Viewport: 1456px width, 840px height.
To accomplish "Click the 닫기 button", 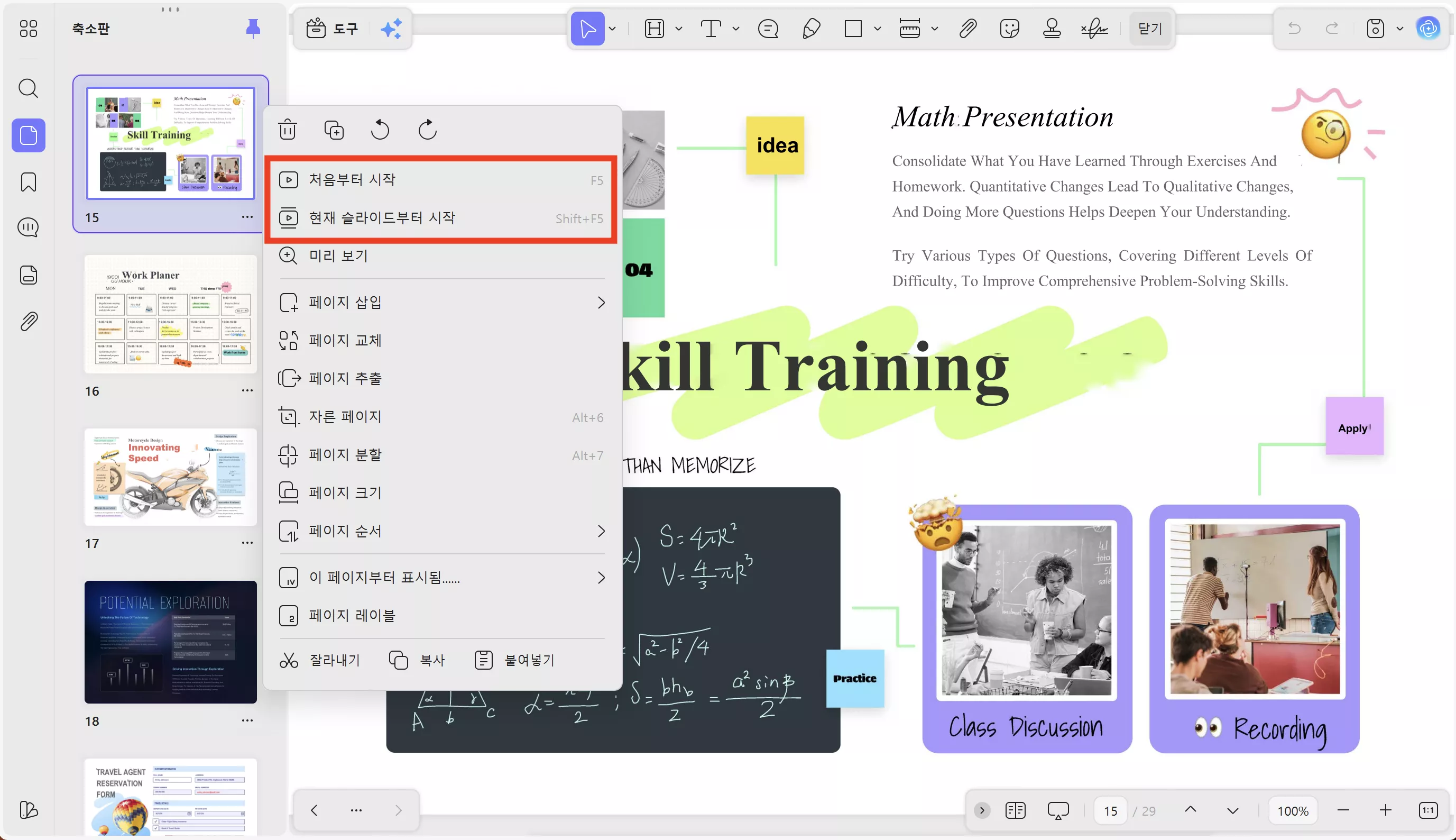I will (x=1149, y=28).
